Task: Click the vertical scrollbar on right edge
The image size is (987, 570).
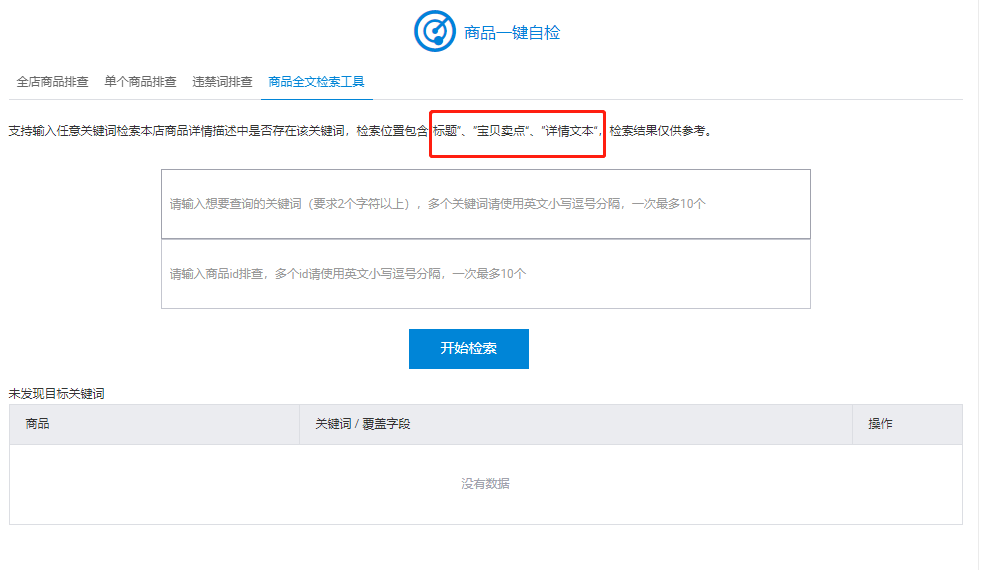Action: point(981,285)
